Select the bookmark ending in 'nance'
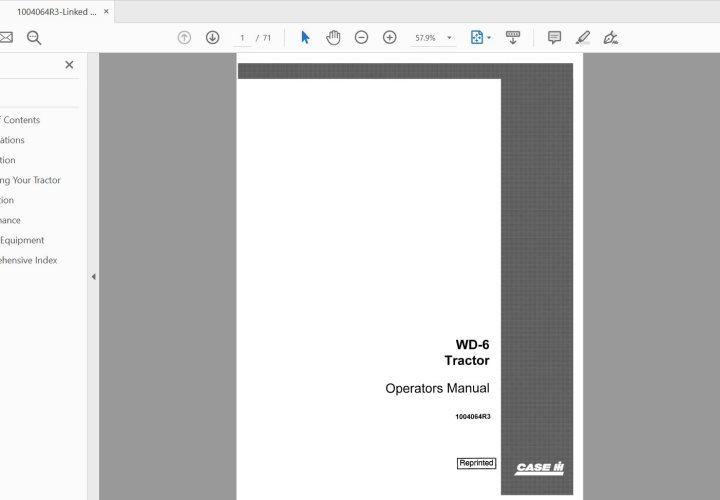This screenshot has height=500, width=720. pos(10,220)
